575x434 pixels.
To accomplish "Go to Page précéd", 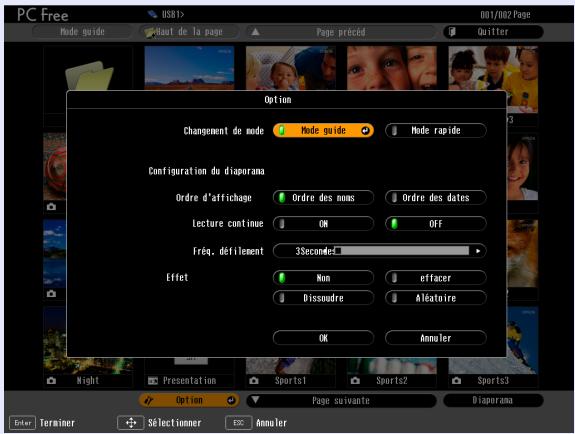I will pyautogui.click(x=341, y=32).
